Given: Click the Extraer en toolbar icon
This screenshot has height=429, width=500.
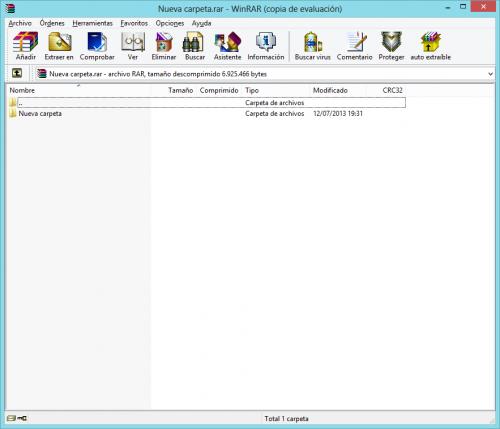Looking at the screenshot, I should [x=59, y=46].
